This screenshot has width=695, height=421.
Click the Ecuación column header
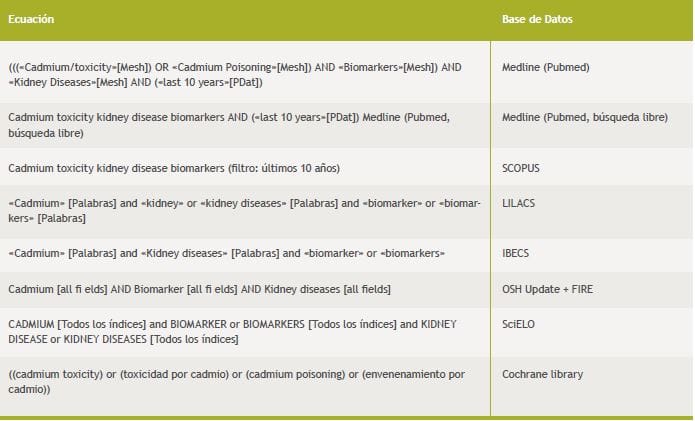(31, 19)
